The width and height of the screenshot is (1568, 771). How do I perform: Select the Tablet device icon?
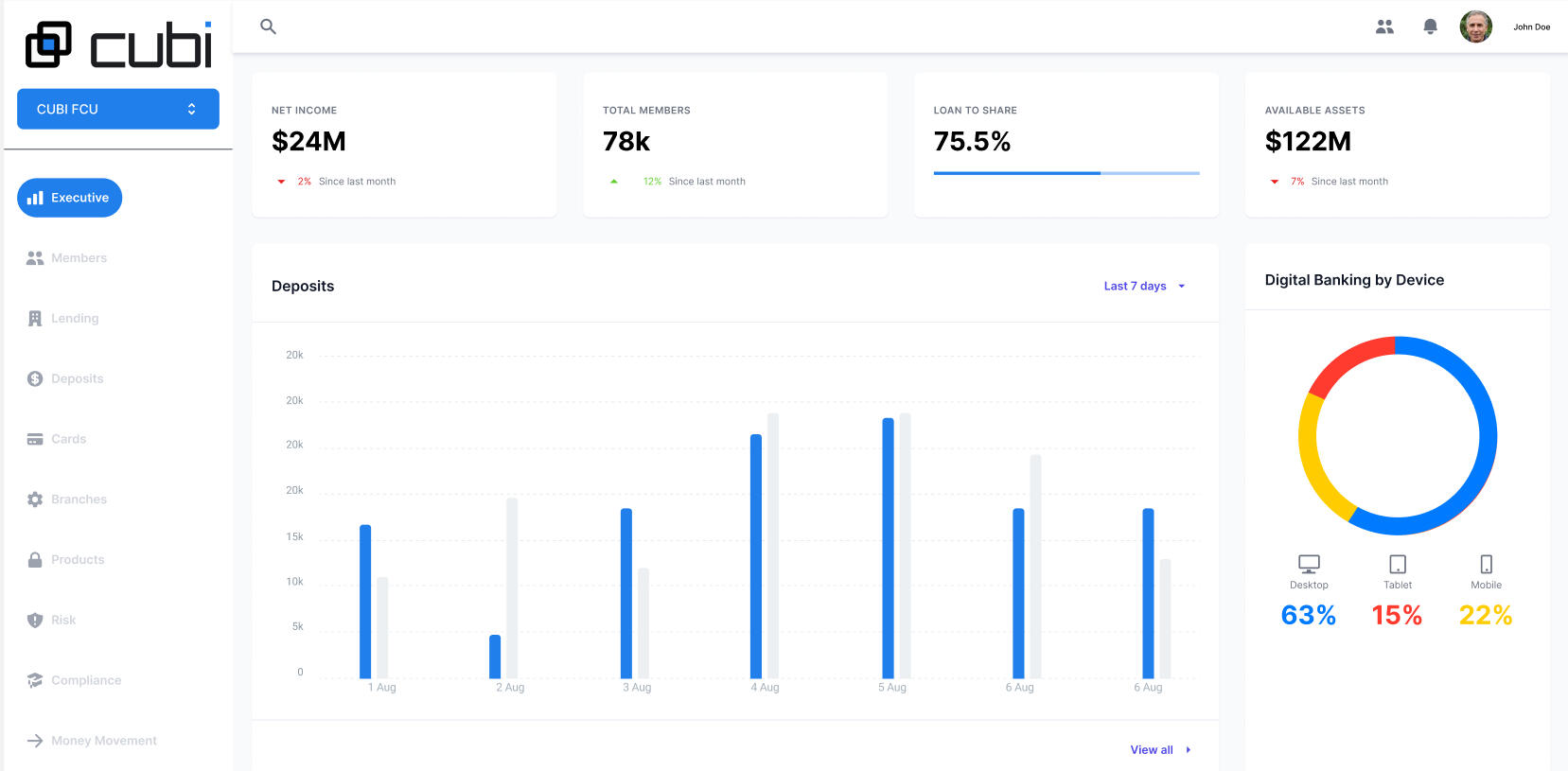click(1398, 565)
